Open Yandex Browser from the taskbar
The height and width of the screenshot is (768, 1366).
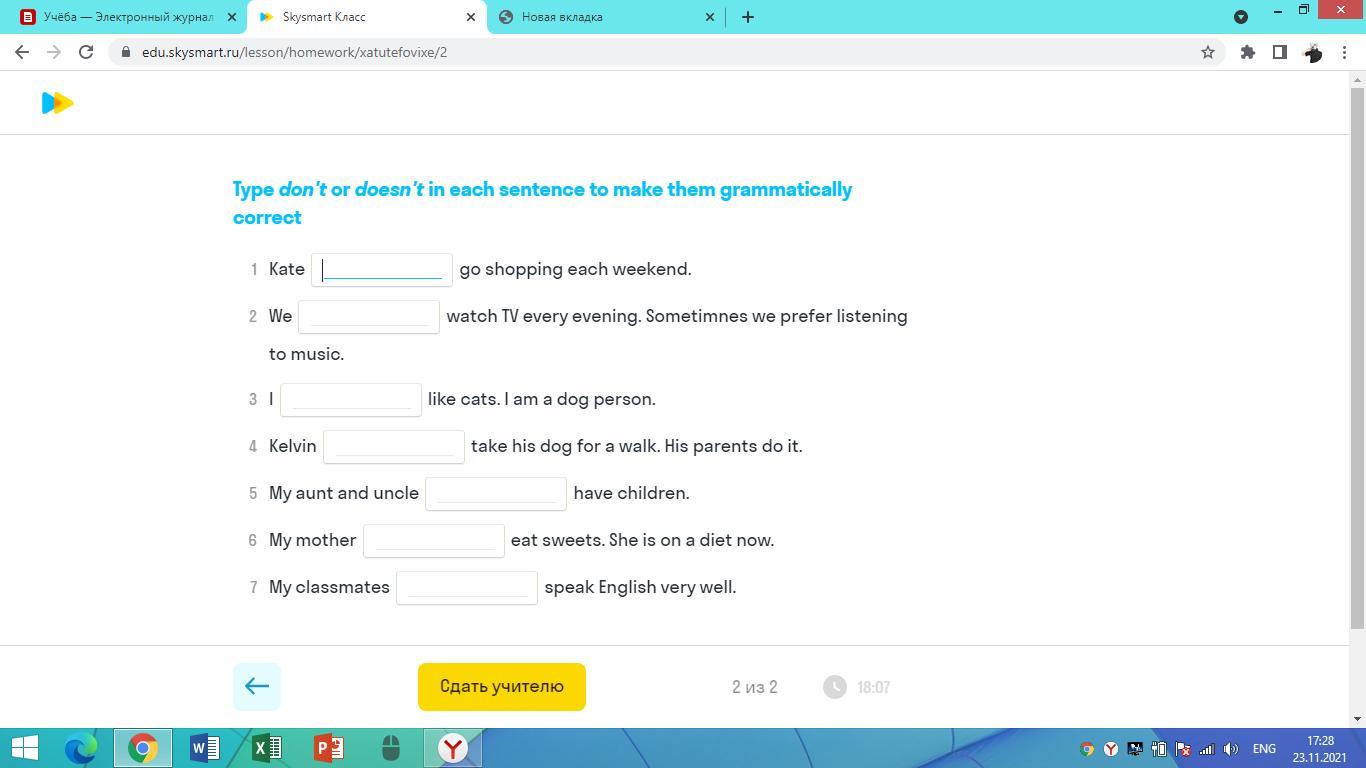tap(453, 748)
